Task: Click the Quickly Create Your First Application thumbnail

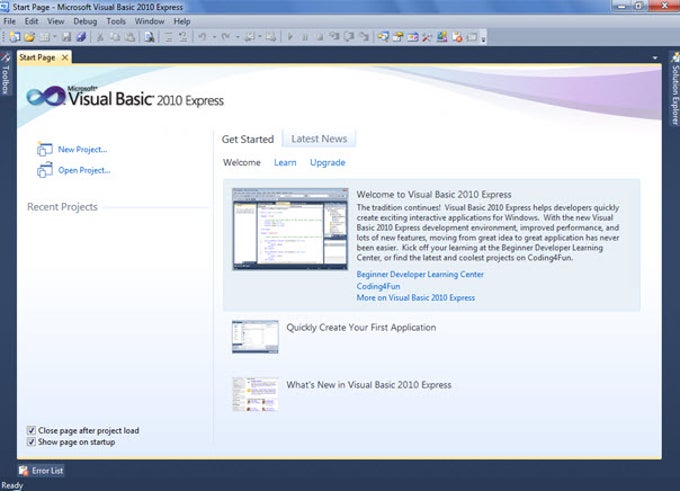Action: click(255, 337)
